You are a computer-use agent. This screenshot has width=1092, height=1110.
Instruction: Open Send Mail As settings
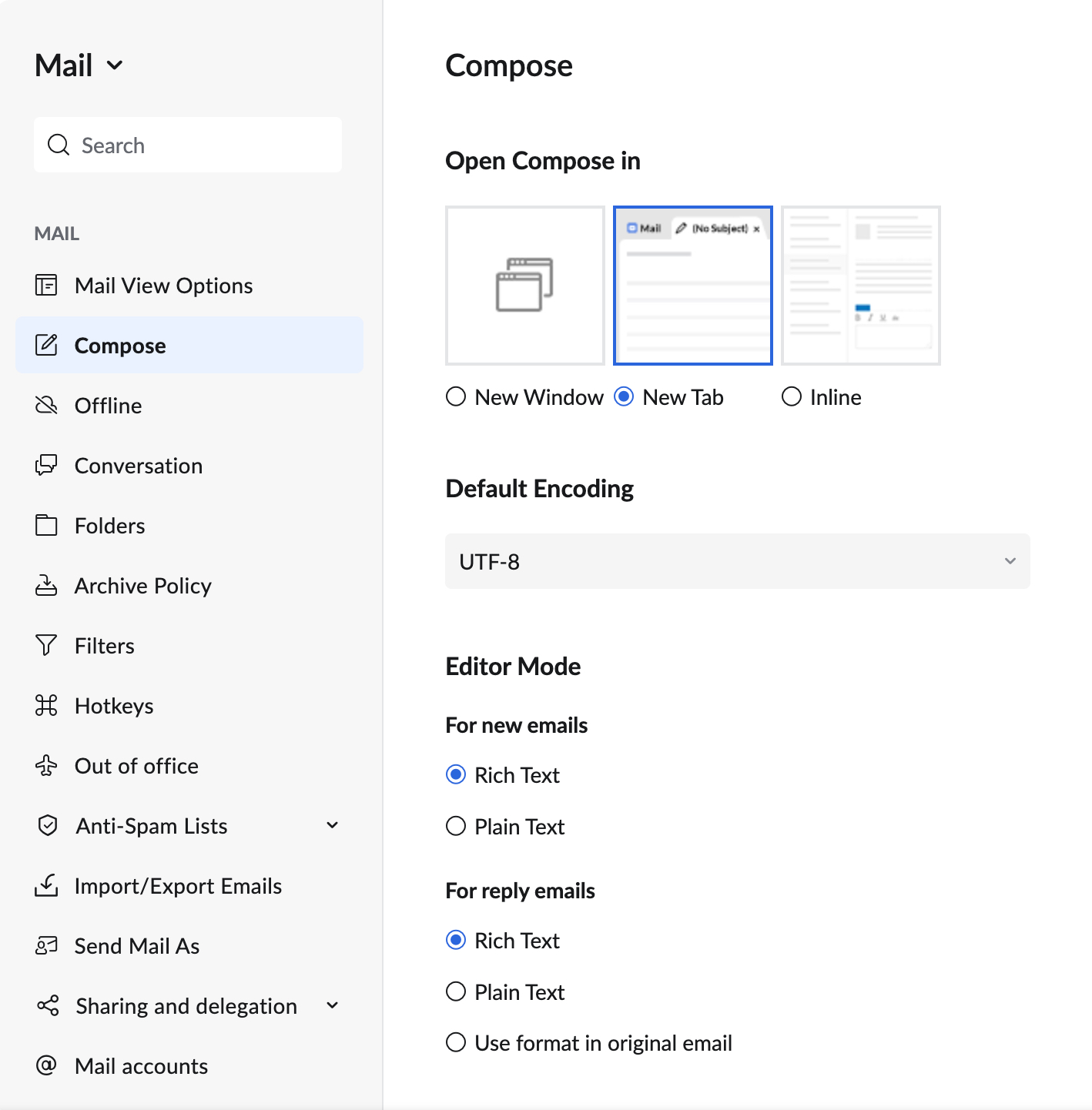137,945
